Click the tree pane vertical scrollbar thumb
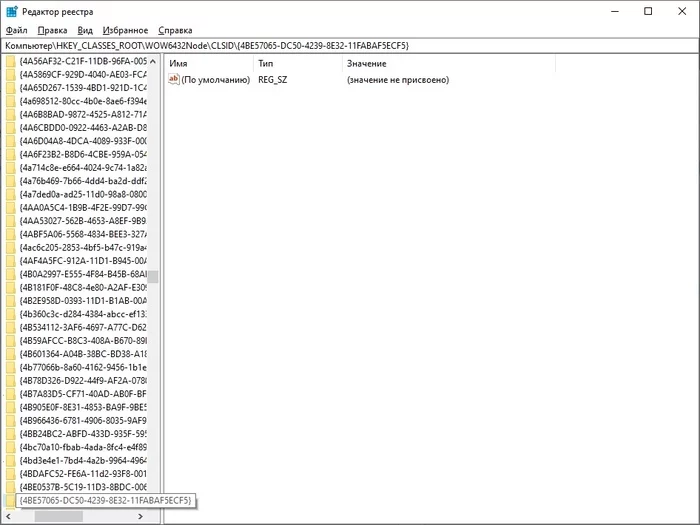Image resolution: width=700 pixels, height=525 pixels. [x=154, y=277]
